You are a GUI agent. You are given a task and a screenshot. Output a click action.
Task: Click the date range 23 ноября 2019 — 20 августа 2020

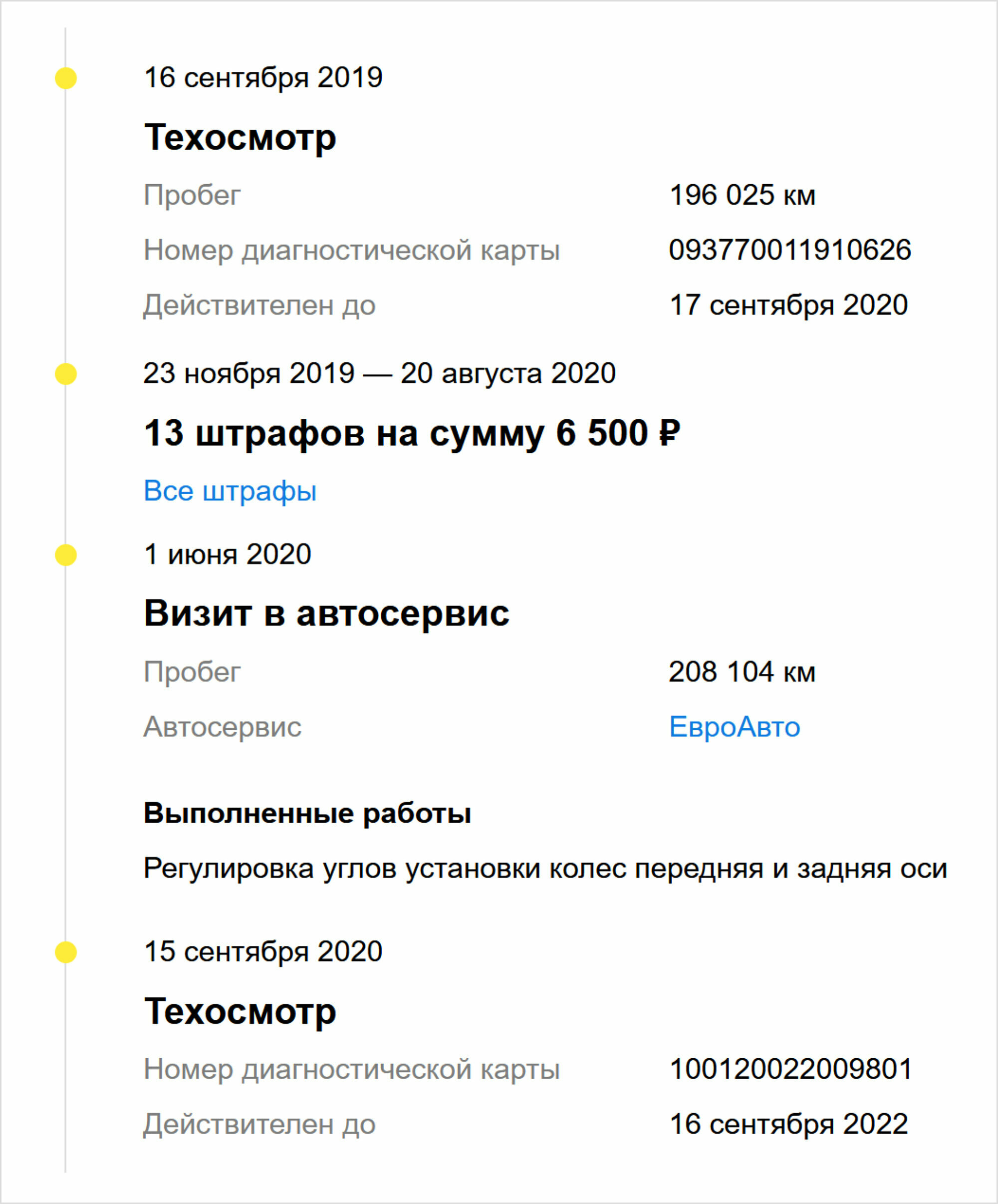[x=379, y=373]
